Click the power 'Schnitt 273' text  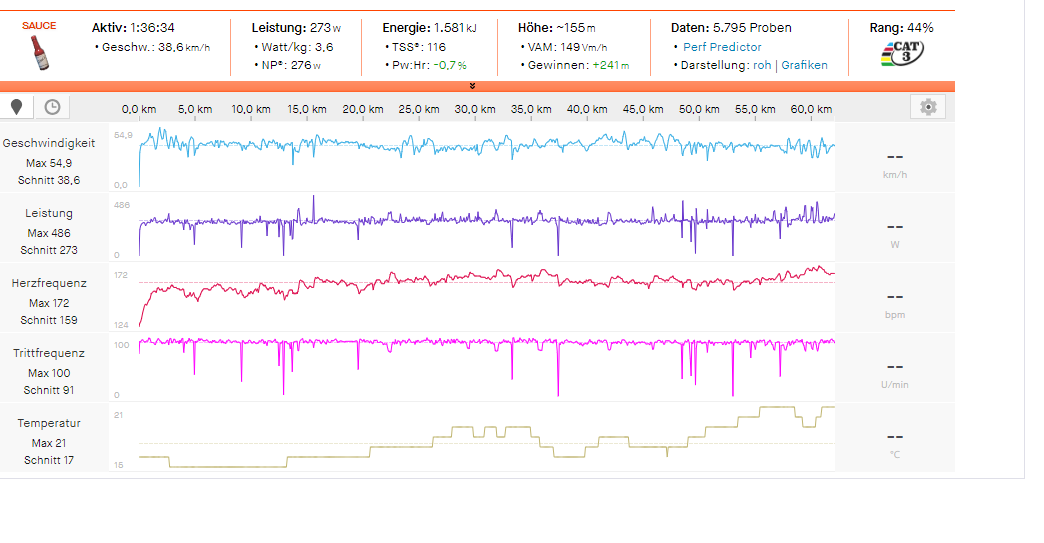click(x=49, y=250)
